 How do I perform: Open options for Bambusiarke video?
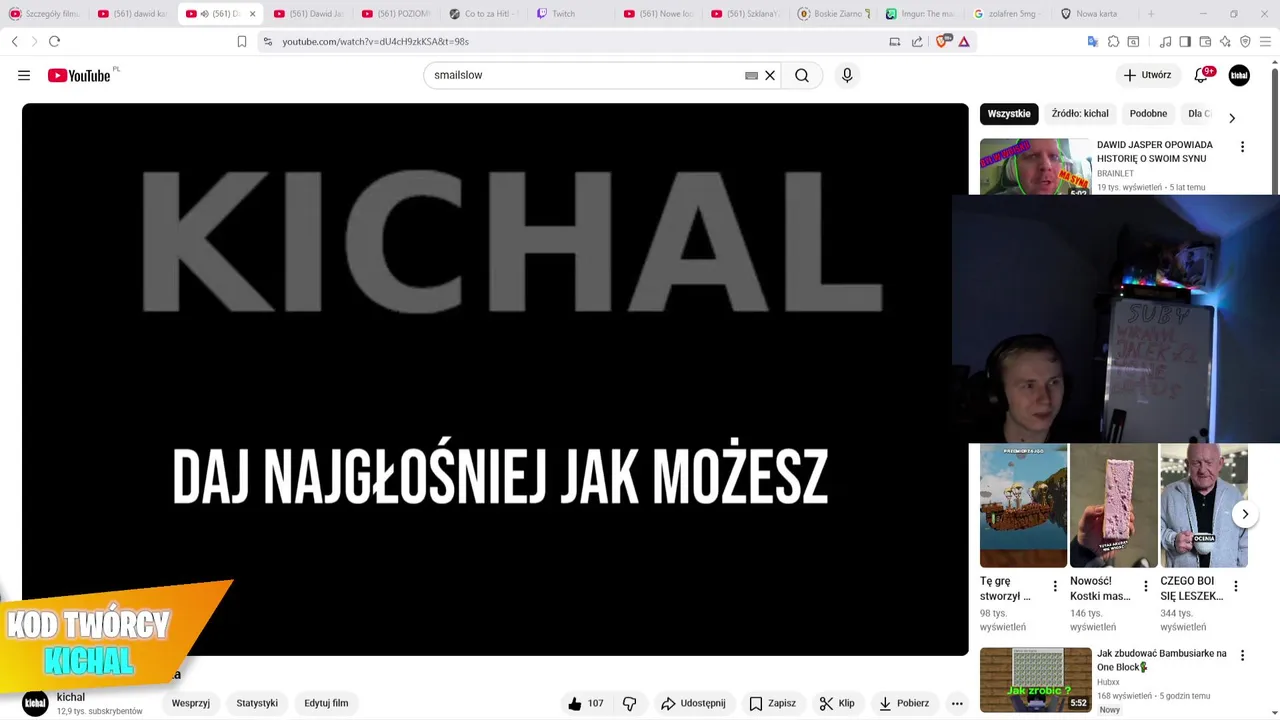tap(1242, 656)
